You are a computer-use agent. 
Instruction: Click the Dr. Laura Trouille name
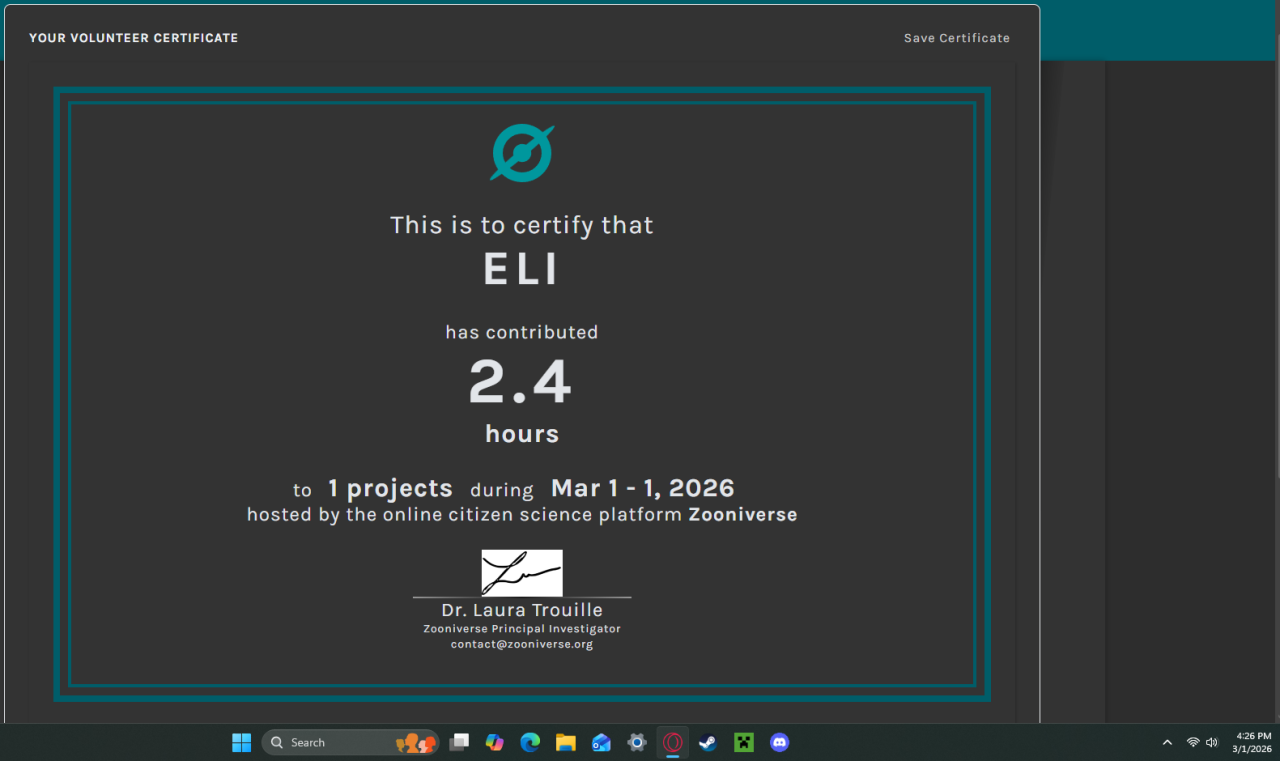522,610
